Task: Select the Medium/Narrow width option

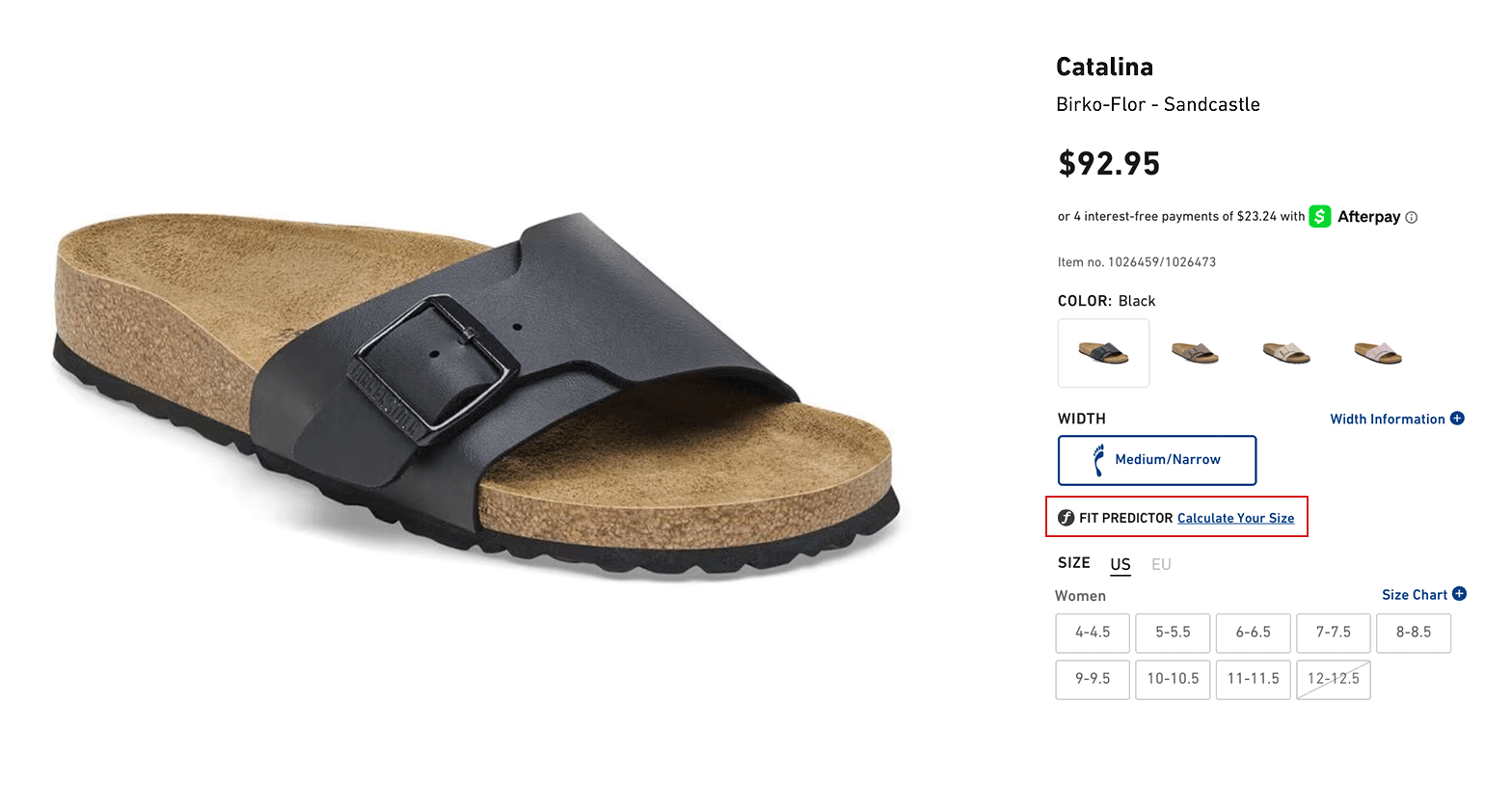Action: pyautogui.click(x=1157, y=460)
